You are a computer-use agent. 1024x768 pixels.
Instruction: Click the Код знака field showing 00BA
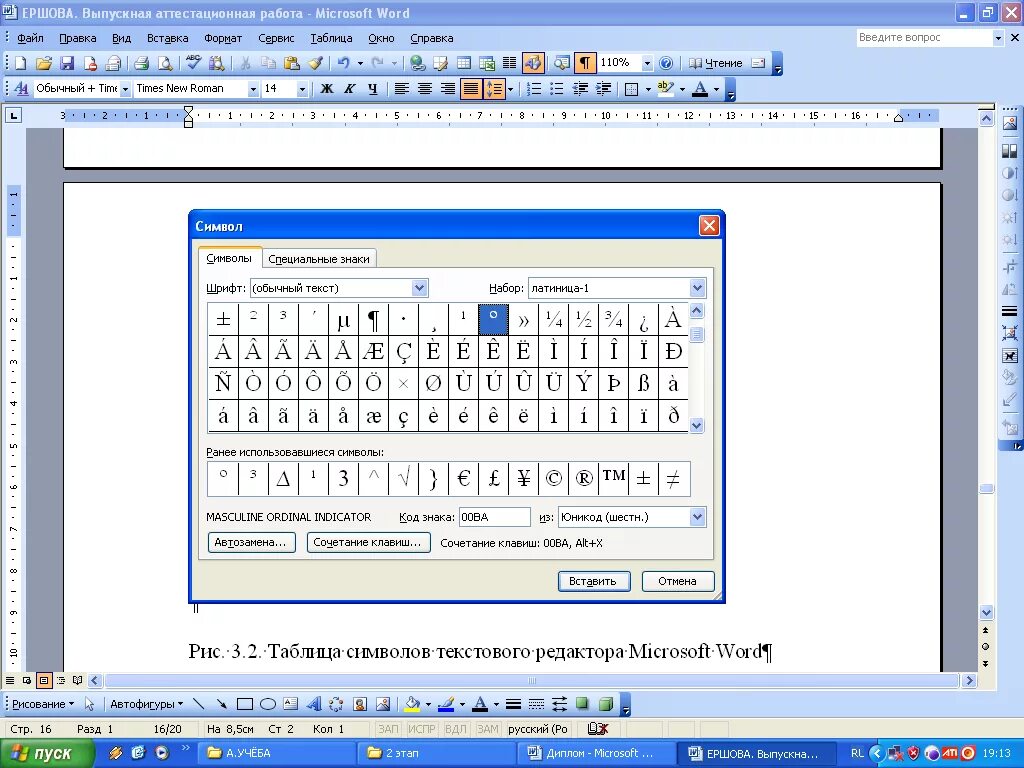(x=494, y=517)
